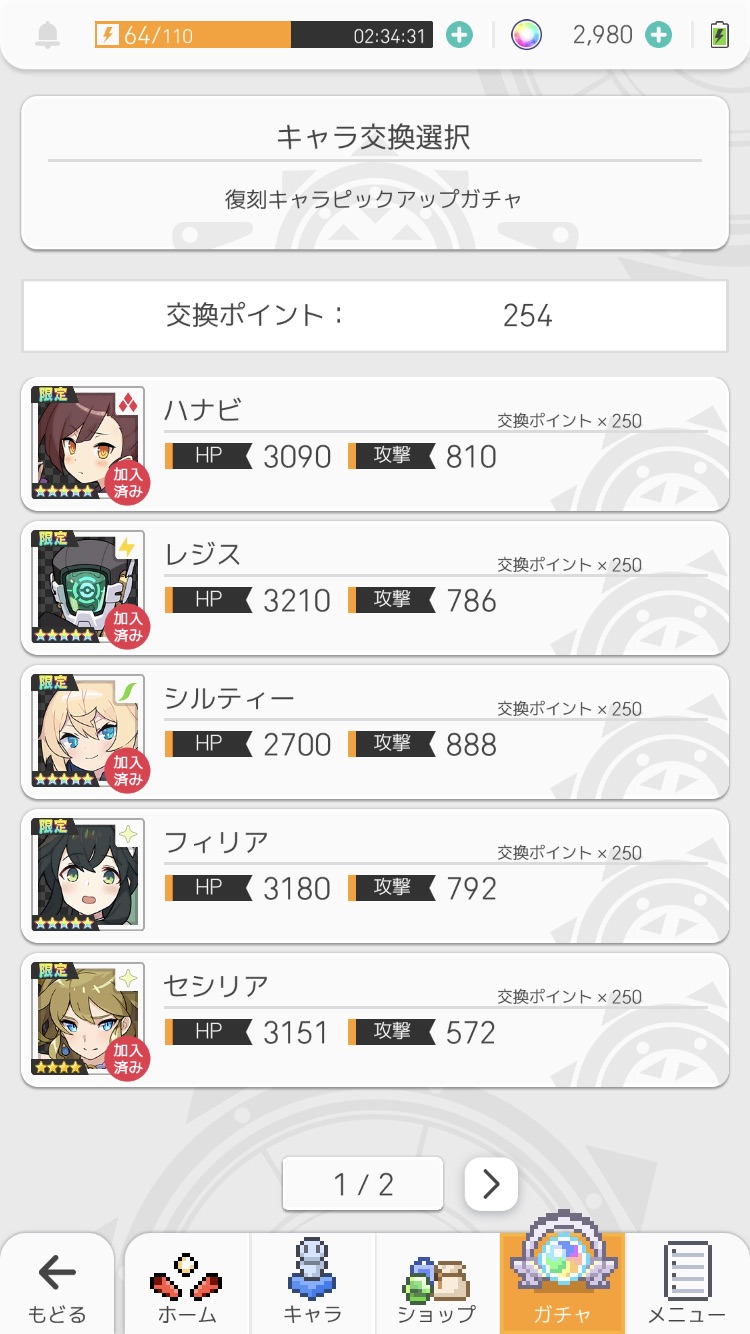The width and height of the screenshot is (750, 1334).
Task: Tap the notification bell icon
Action: point(47,36)
